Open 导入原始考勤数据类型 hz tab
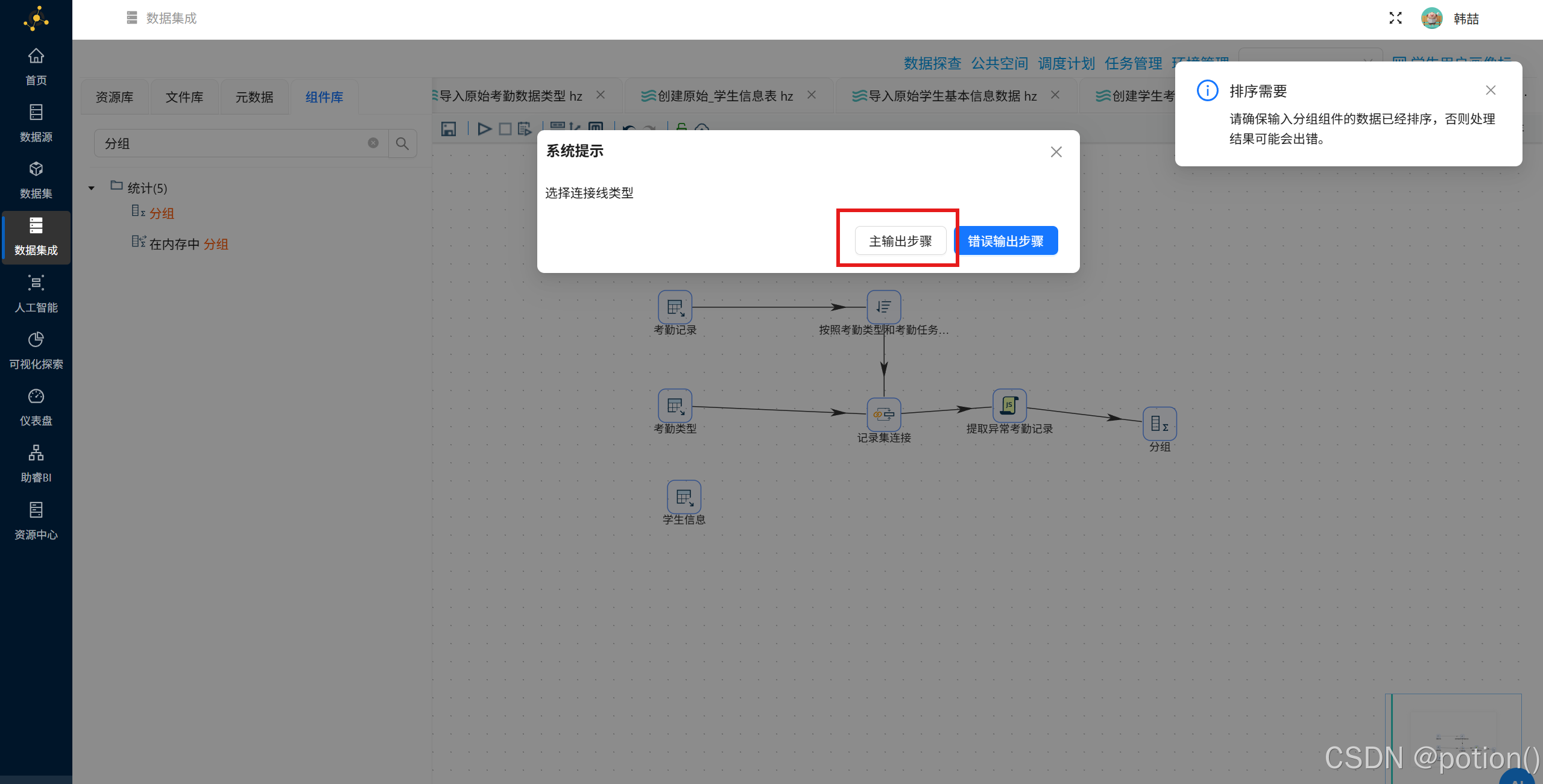 click(511, 96)
